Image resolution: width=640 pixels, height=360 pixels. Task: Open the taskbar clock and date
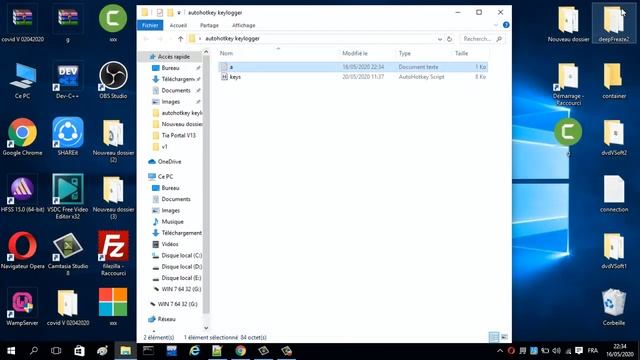(x=620, y=351)
